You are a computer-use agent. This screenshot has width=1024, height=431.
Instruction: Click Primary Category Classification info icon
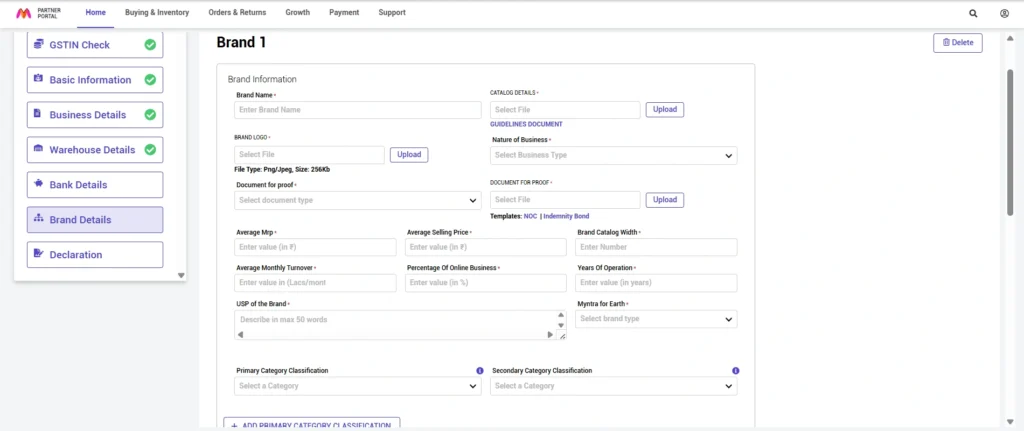coord(480,370)
